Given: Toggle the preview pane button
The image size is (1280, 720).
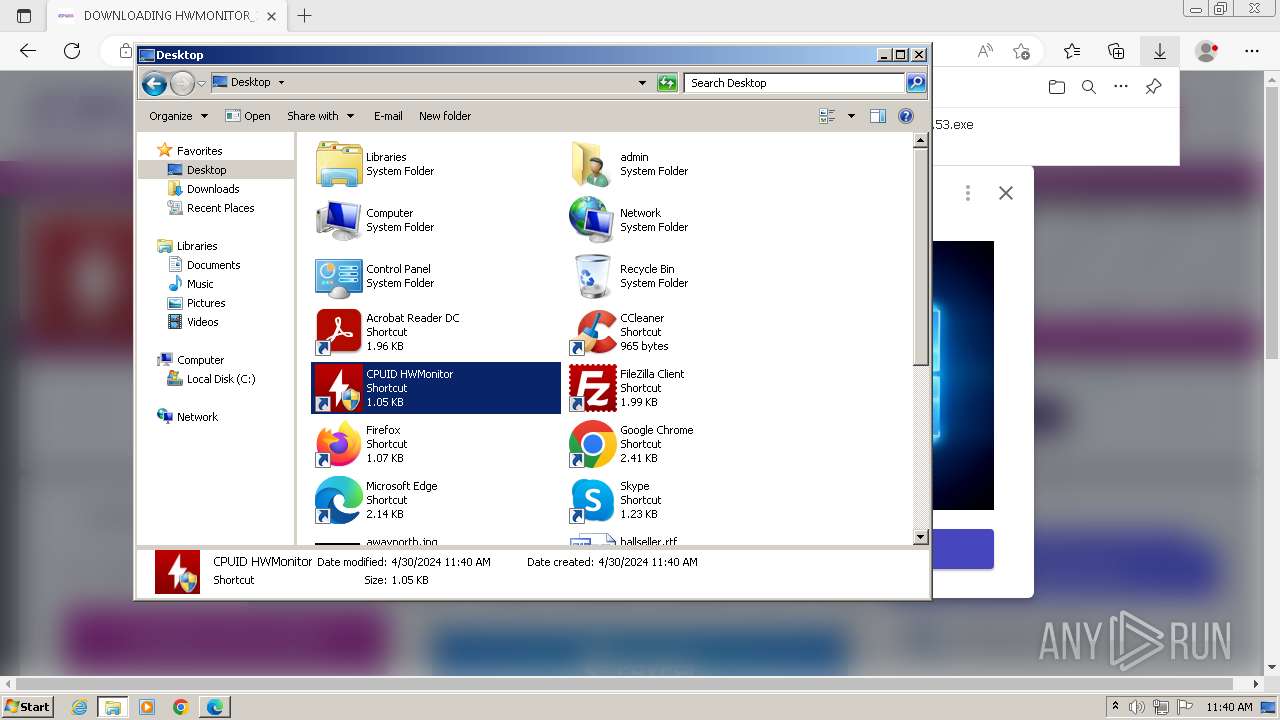Looking at the screenshot, I should (878, 116).
